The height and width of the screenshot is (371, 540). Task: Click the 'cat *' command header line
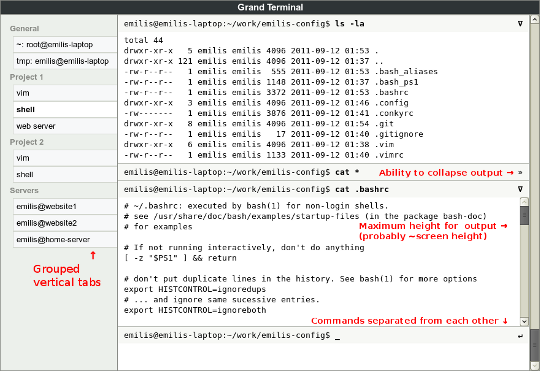tap(323, 172)
